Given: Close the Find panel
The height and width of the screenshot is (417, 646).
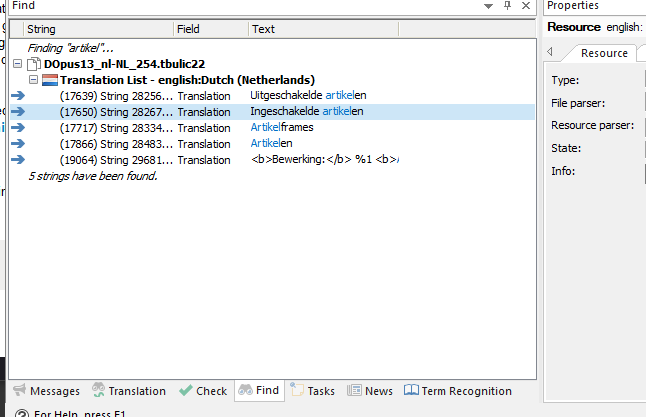Looking at the screenshot, I should [527, 6].
